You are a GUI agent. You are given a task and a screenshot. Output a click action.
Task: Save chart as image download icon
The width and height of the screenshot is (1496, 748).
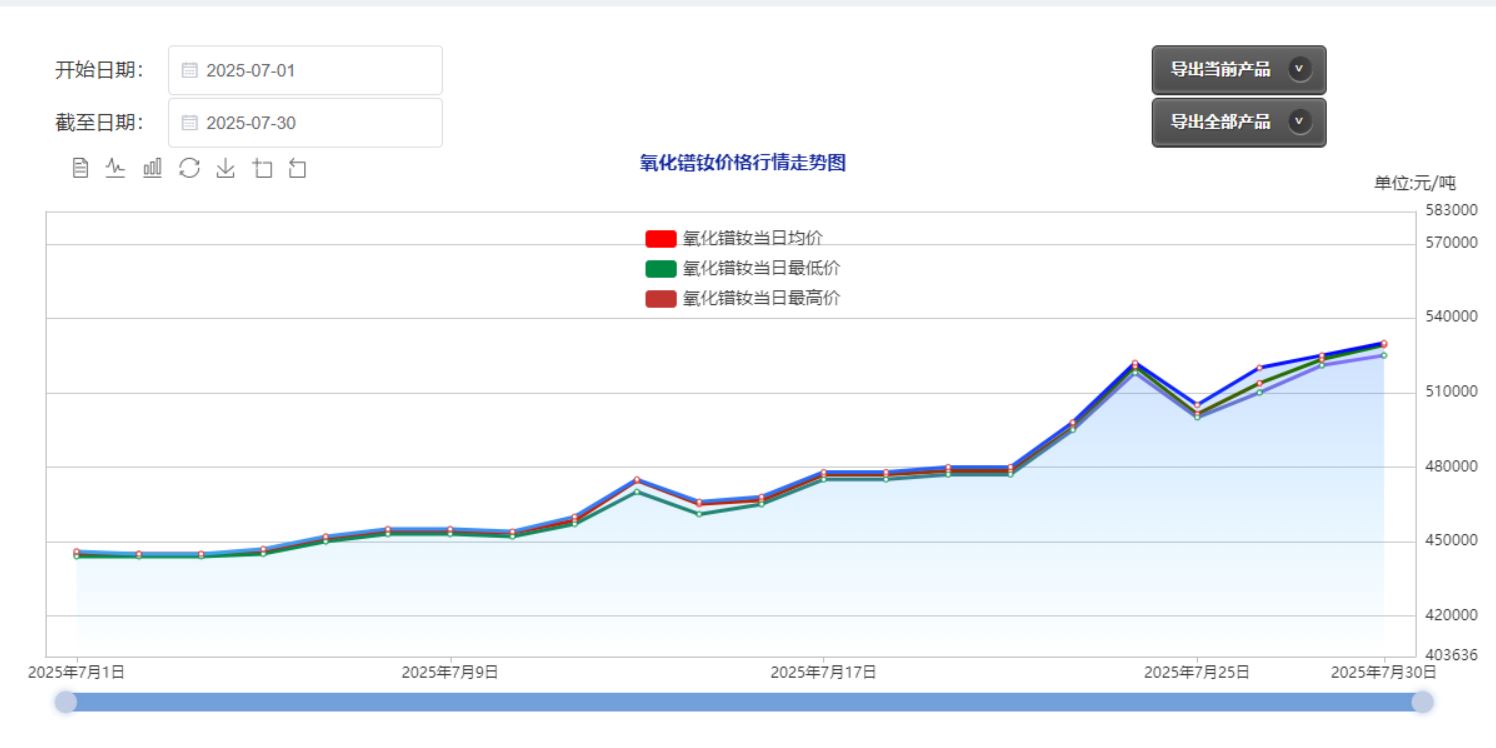(x=226, y=168)
